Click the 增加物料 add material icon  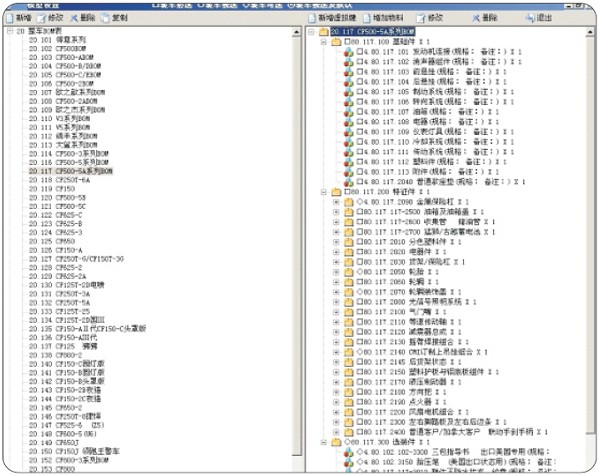click(x=367, y=18)
